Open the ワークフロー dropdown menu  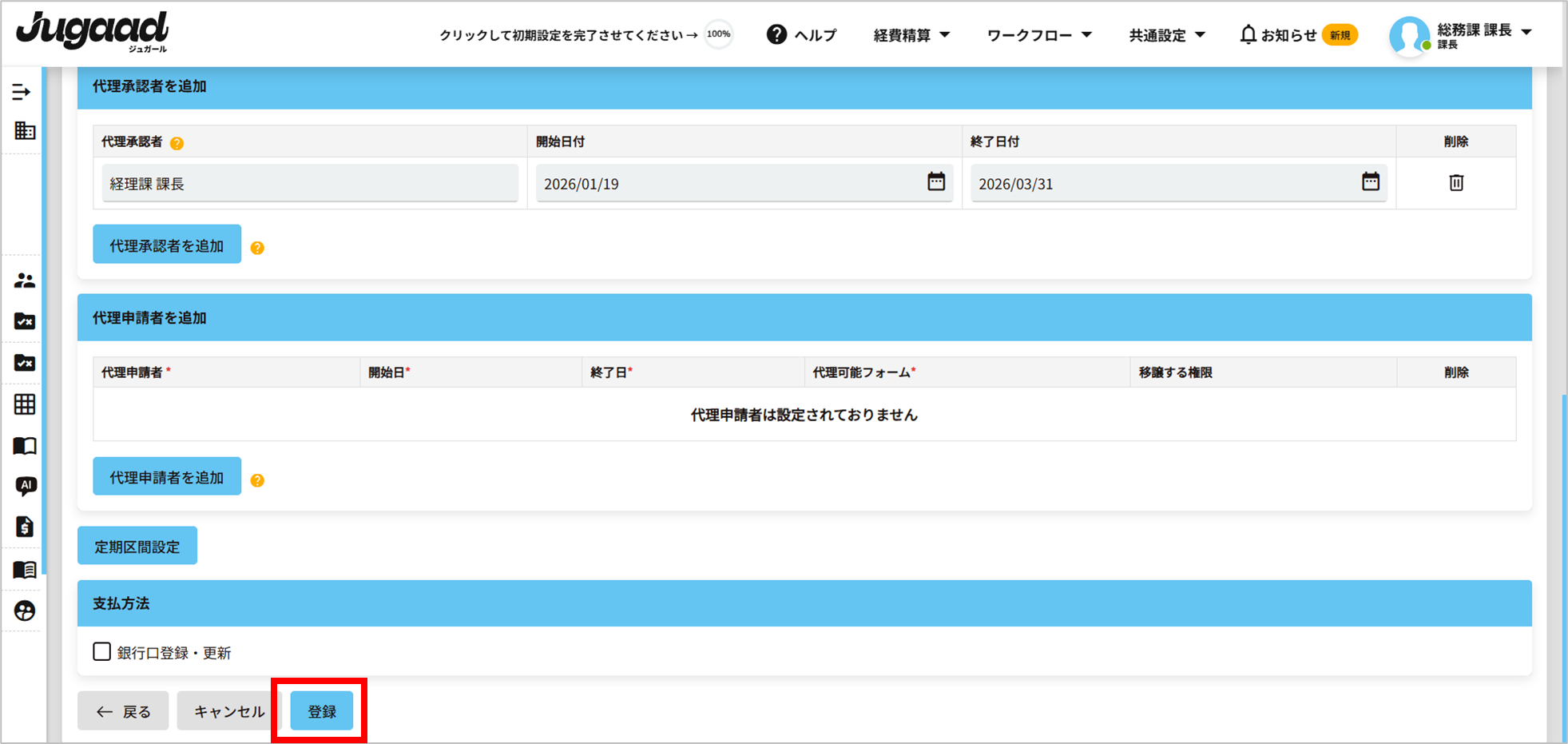coord(1038,35)
